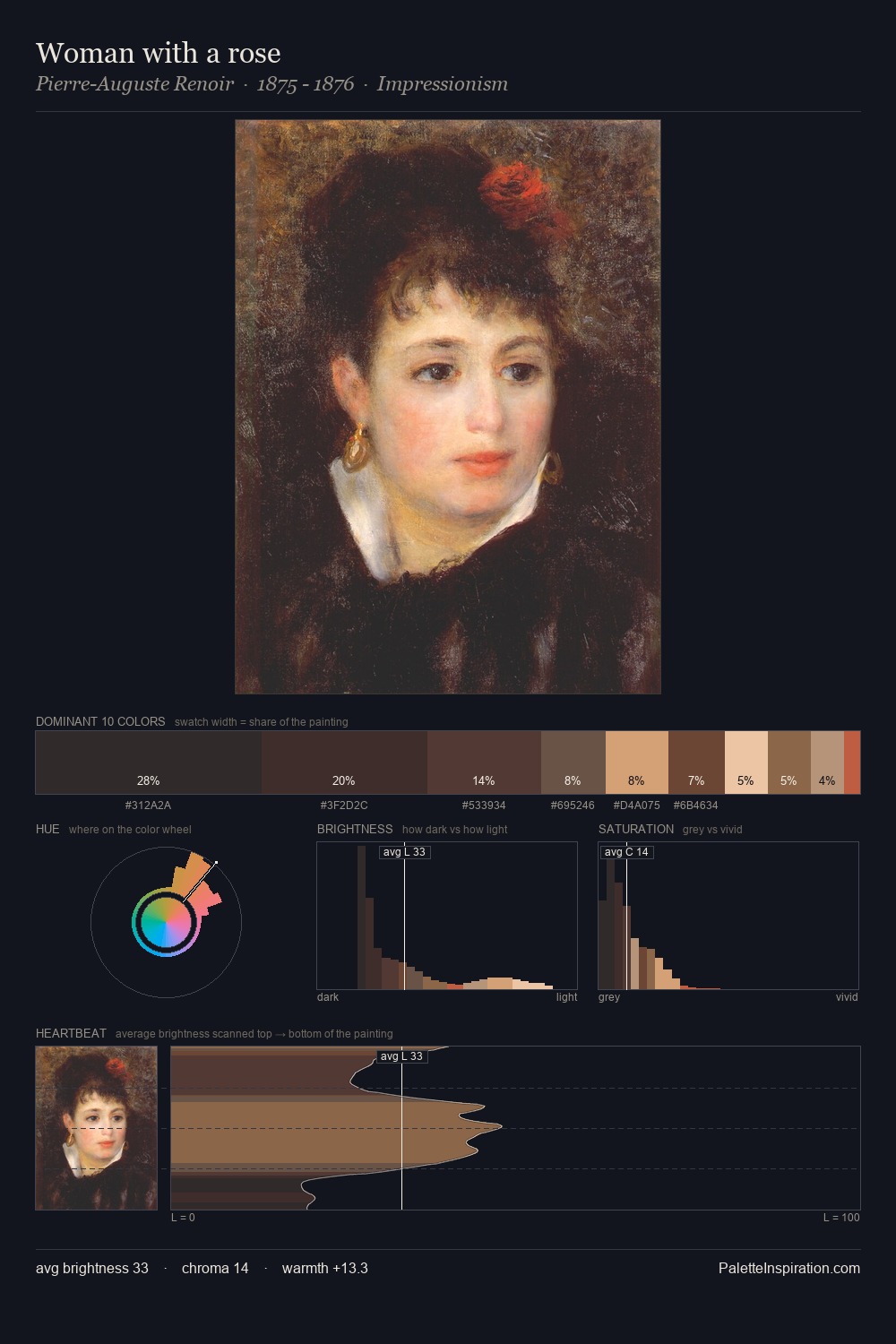896x1344 pixels.
Task: Click the style label "Impressionism"
Action: tap(443, 84)
